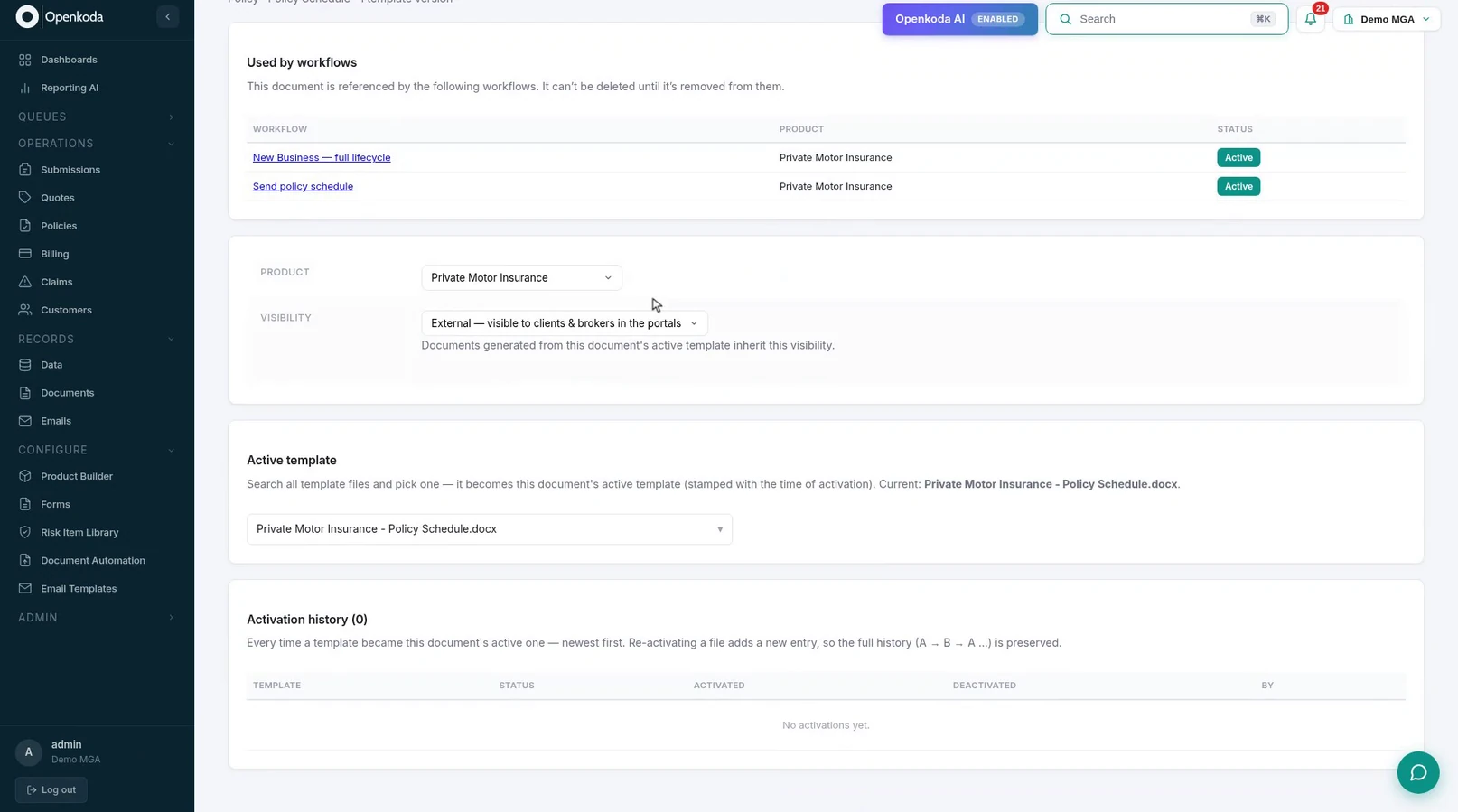Click the ⌘K shortcut badge in search

[1263, 19]
